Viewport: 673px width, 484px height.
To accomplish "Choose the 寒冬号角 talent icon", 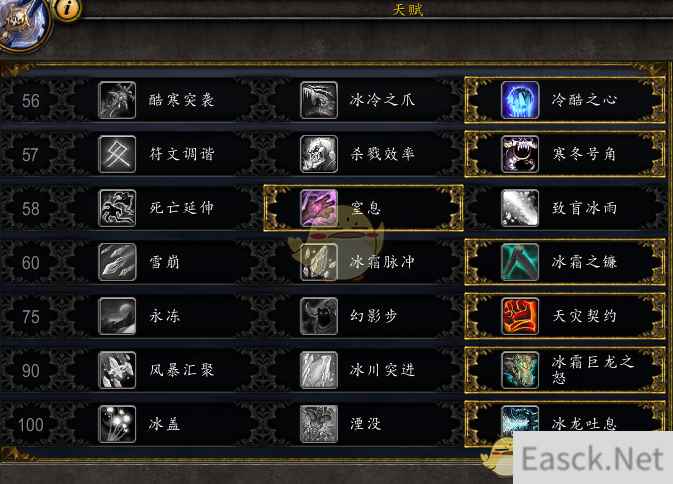I will (x=520, y=154).
